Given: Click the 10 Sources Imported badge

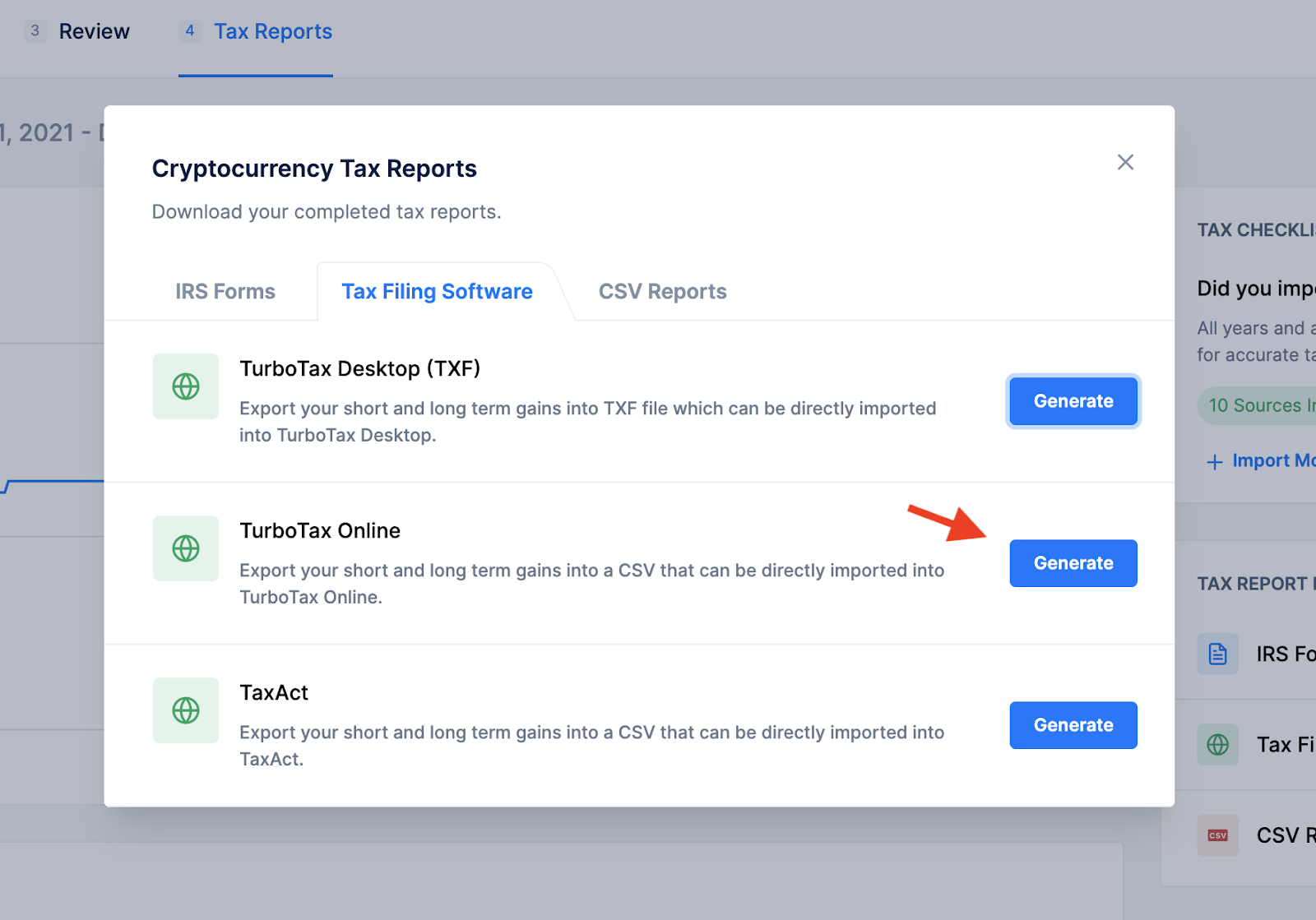Looking at the screenshot, I should (x=1258, y=405).
